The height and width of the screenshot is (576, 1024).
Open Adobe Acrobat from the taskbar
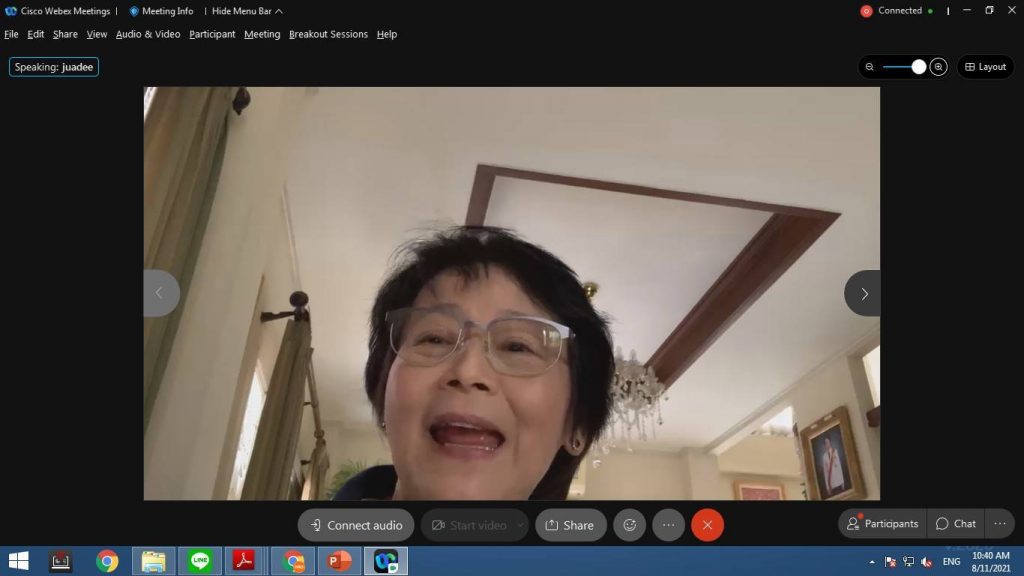pos(246,561)
